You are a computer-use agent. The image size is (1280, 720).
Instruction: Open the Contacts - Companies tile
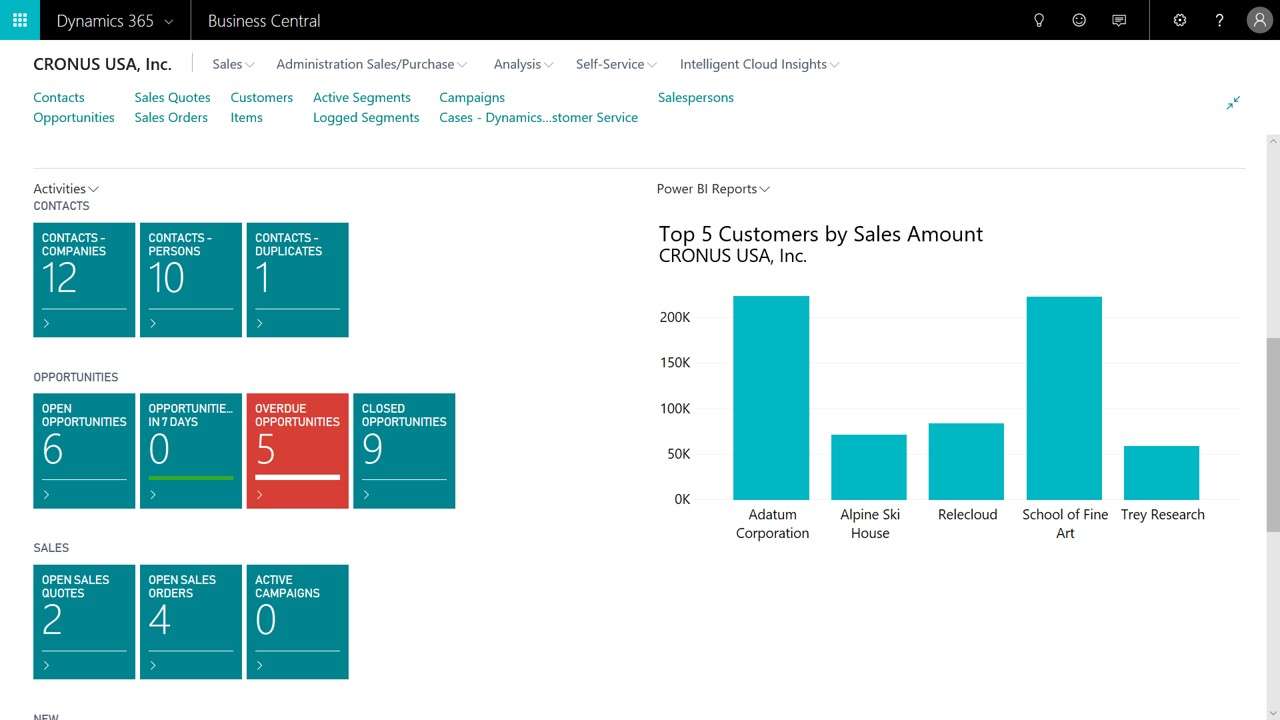83,279
